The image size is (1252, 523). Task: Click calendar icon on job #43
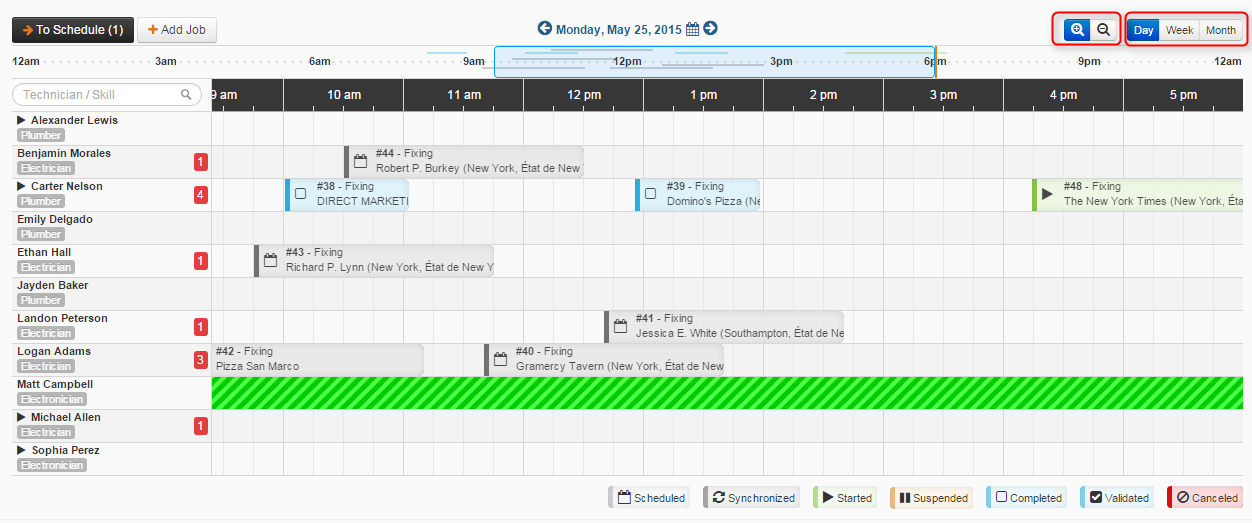(x=271, y=260)
